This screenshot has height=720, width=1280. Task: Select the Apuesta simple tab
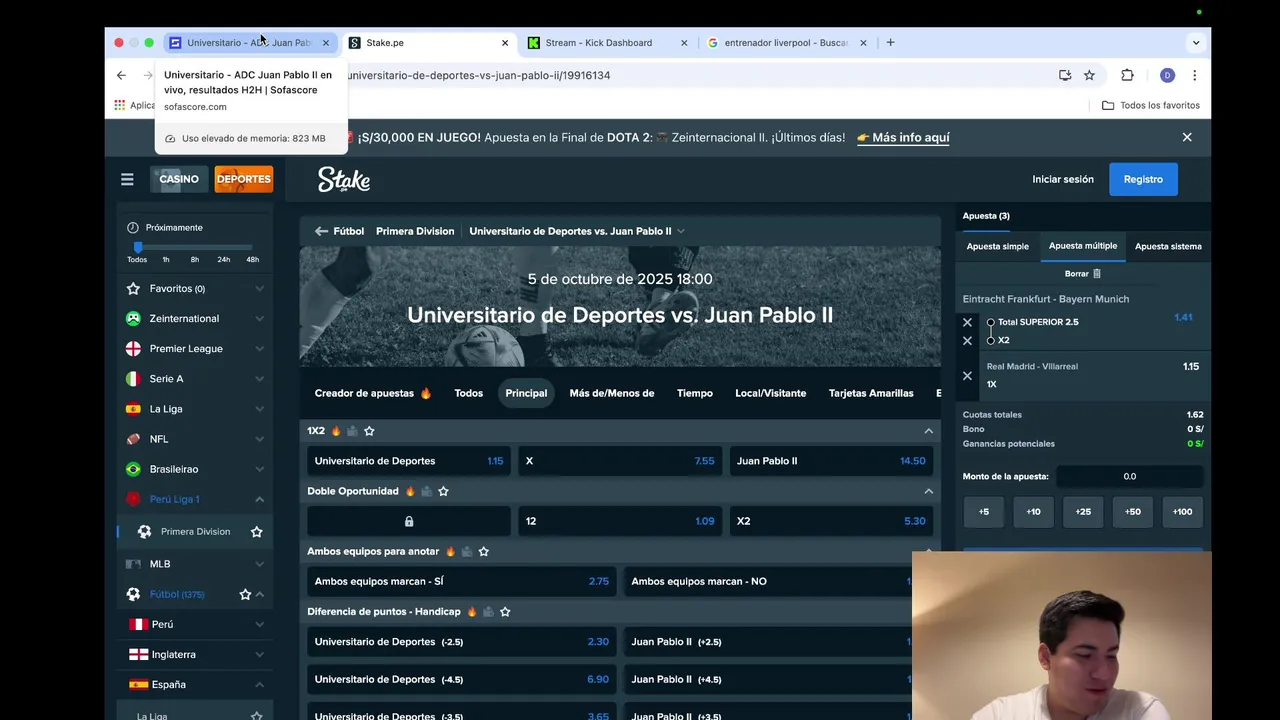[997, 246]
